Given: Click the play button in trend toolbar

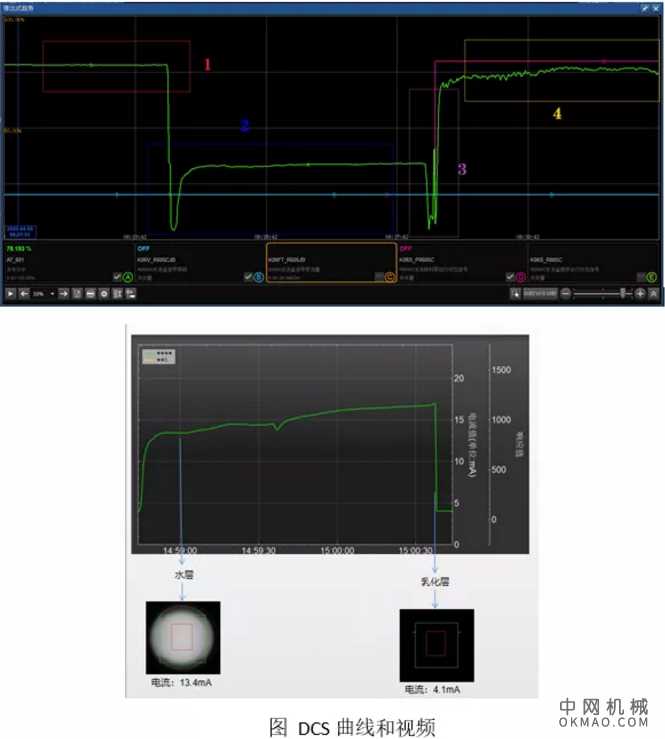Looking at the screenshot, I should point(10,294).
